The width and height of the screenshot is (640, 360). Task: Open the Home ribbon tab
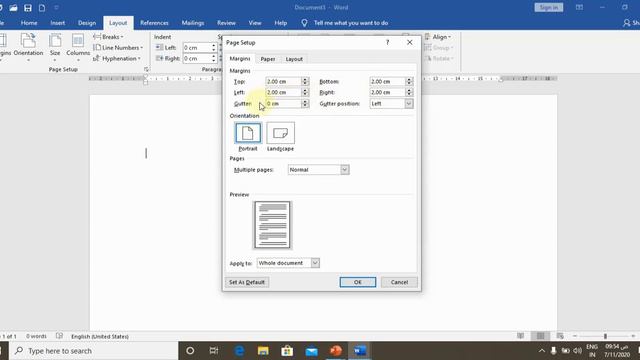29,23
